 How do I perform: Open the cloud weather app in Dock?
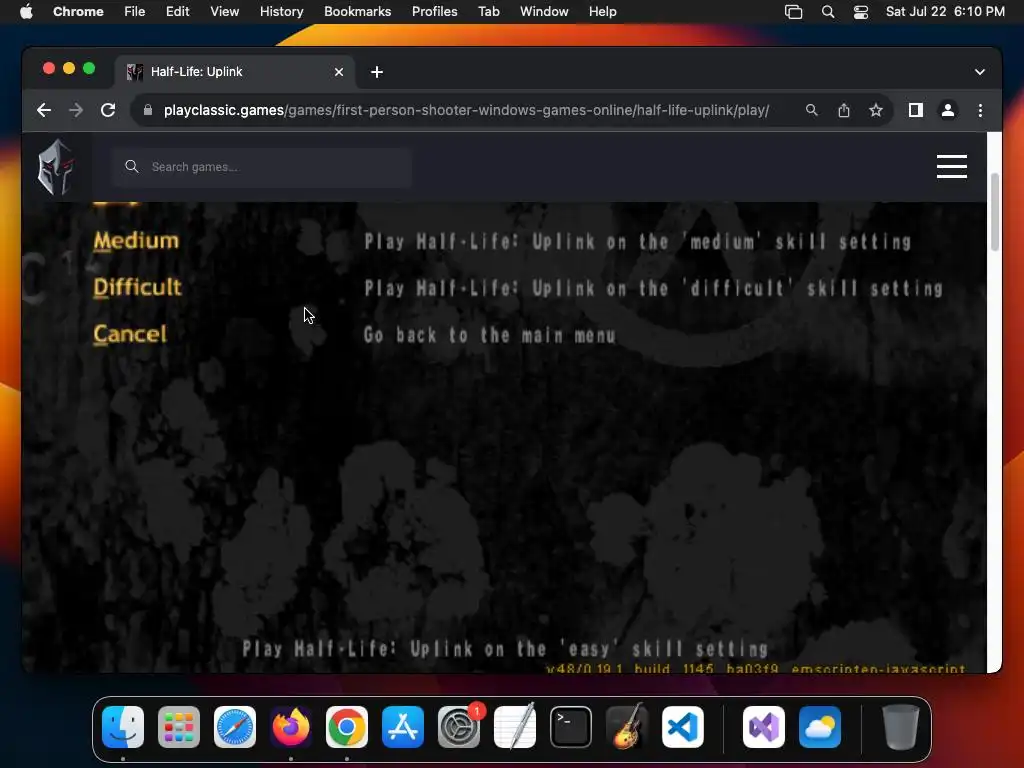820,727
